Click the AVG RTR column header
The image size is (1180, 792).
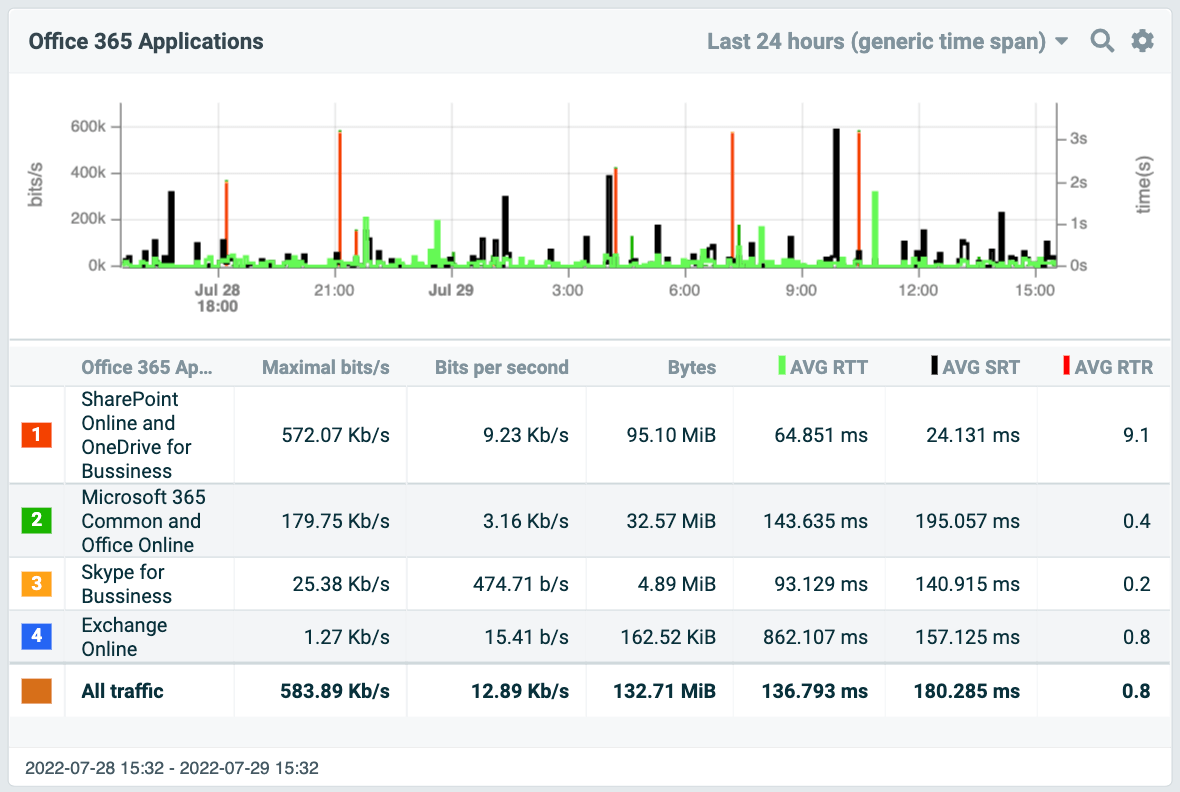[x=1113, y=367]
